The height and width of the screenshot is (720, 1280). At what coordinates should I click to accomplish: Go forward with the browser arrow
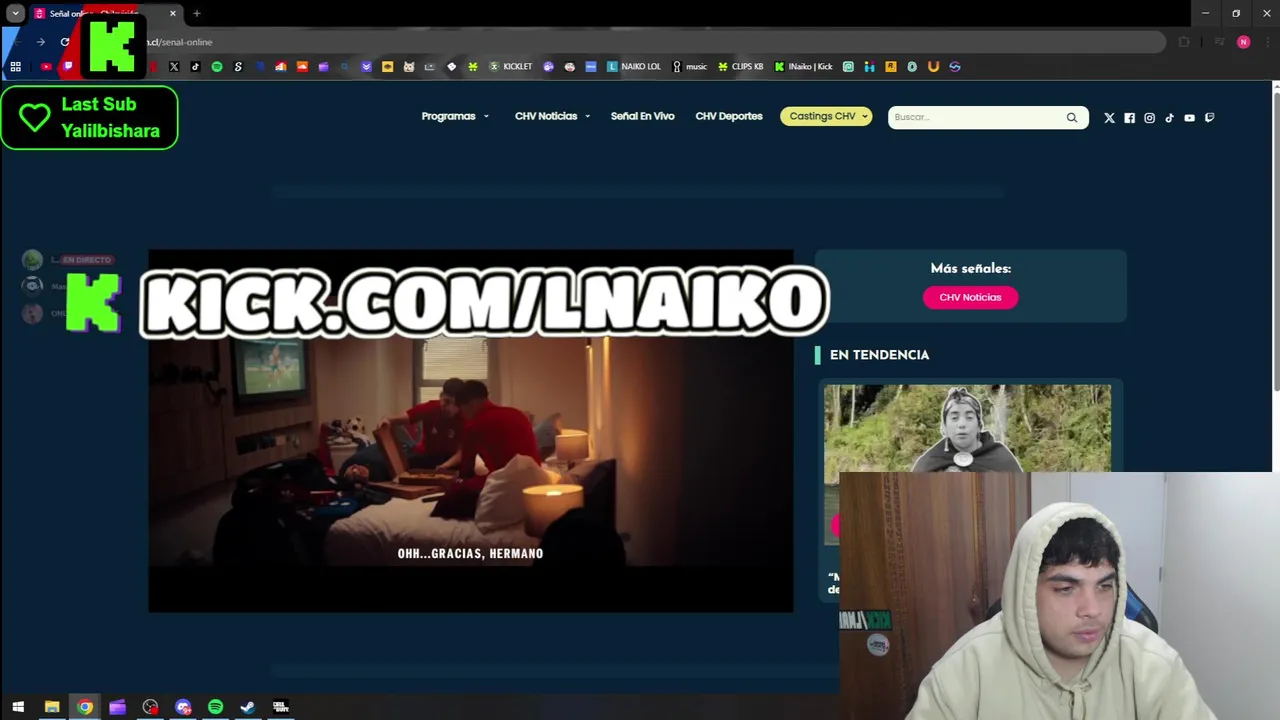(41, 42)
